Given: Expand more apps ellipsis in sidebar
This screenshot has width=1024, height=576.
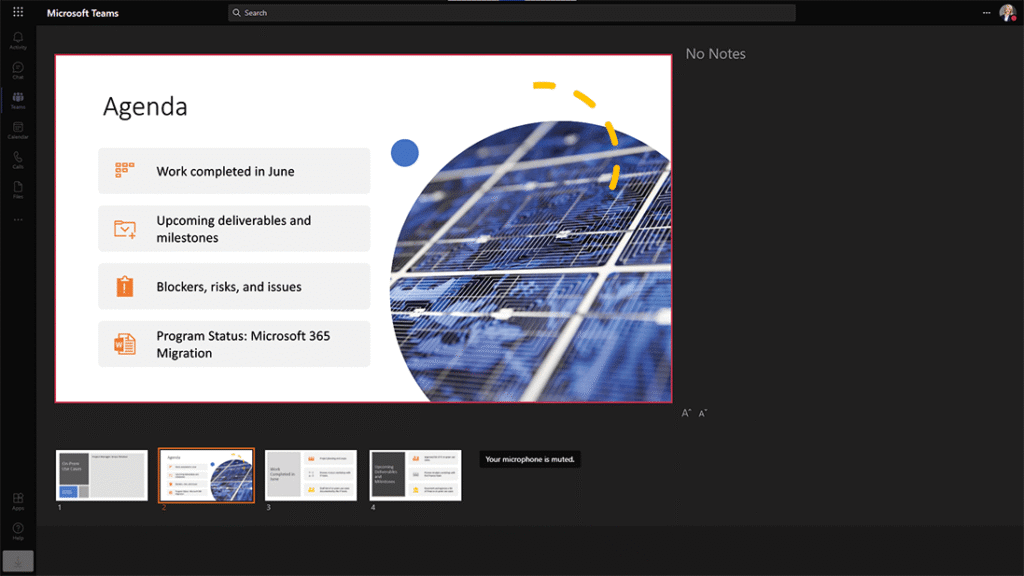Looking at the screenshot, I should coord(18,219).
